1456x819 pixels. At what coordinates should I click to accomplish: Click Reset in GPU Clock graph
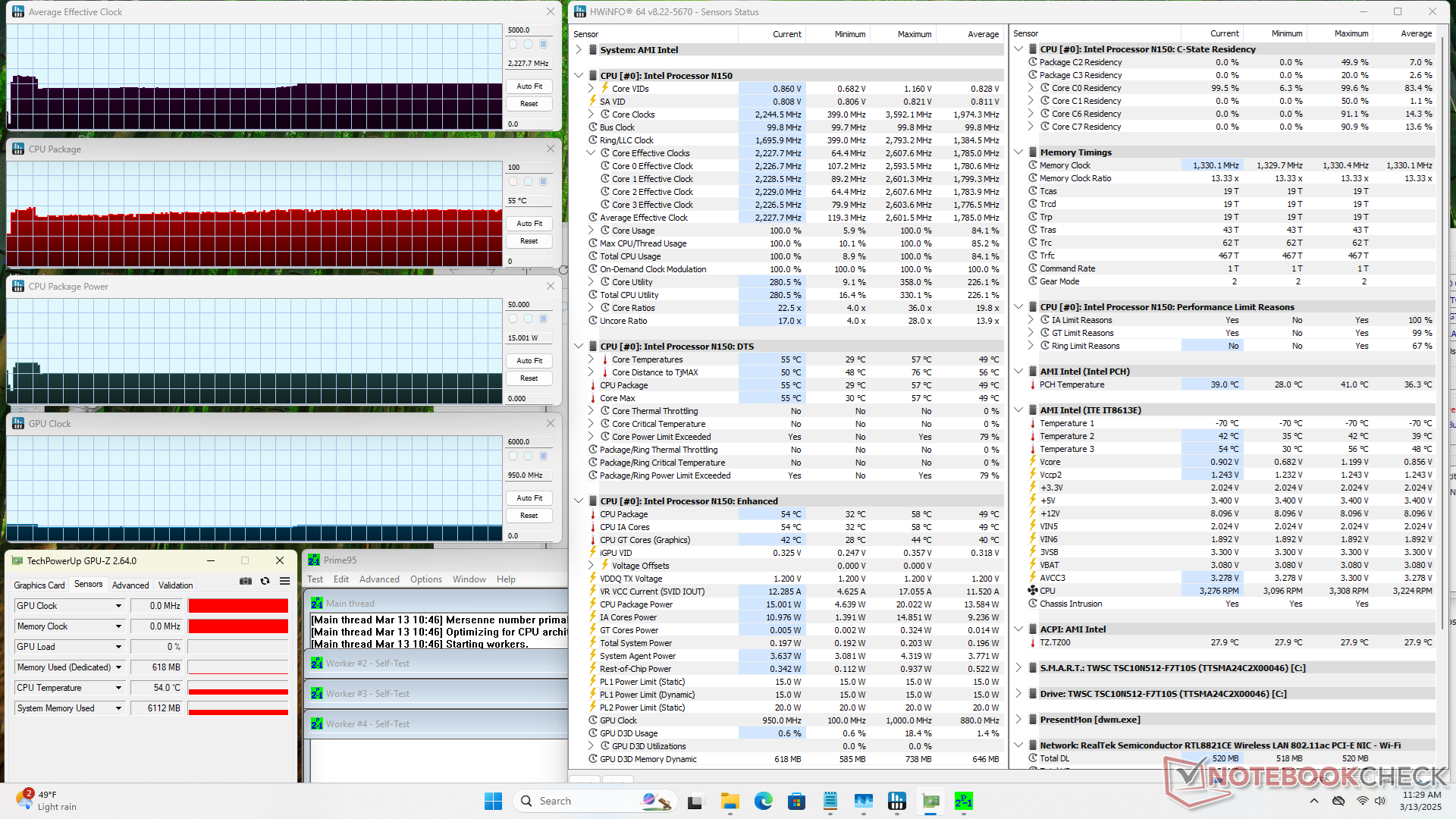pos(529,516)
